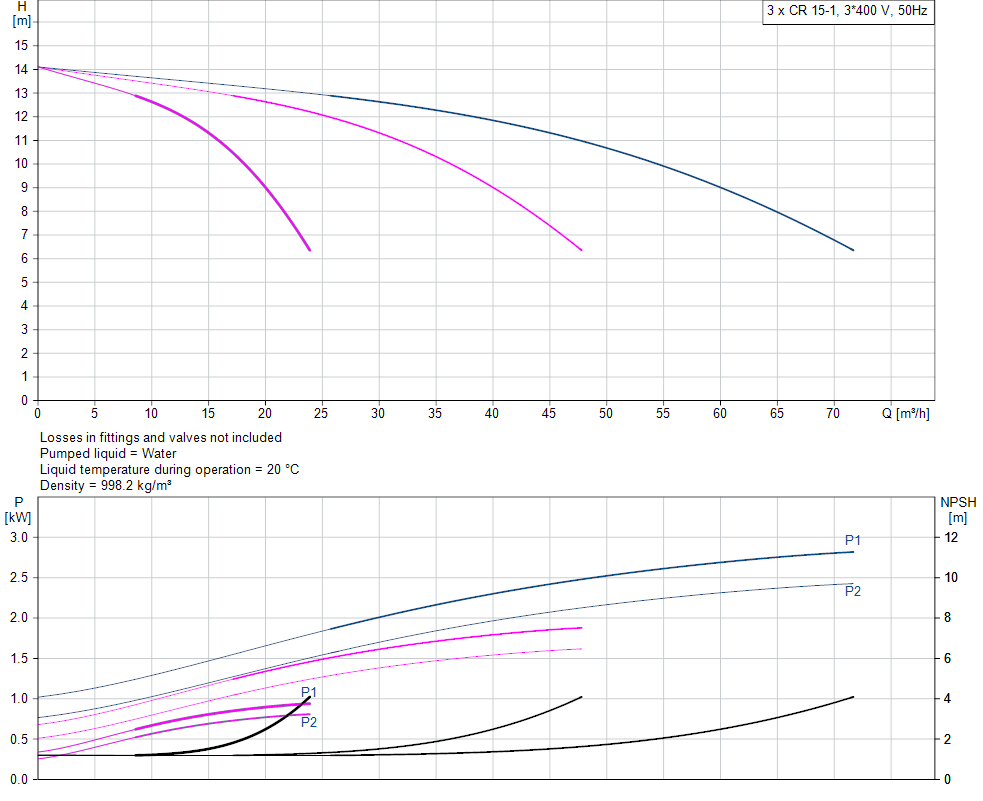The height and width of the screenshot is (801, 983).
Task: Click the Q [m³/h] axis label
Action: (905, 413)
